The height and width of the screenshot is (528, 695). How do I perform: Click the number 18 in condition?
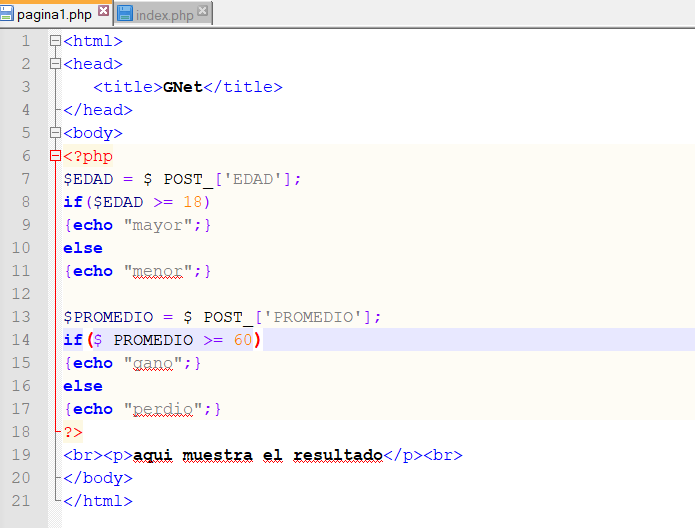tap(193, 202)
